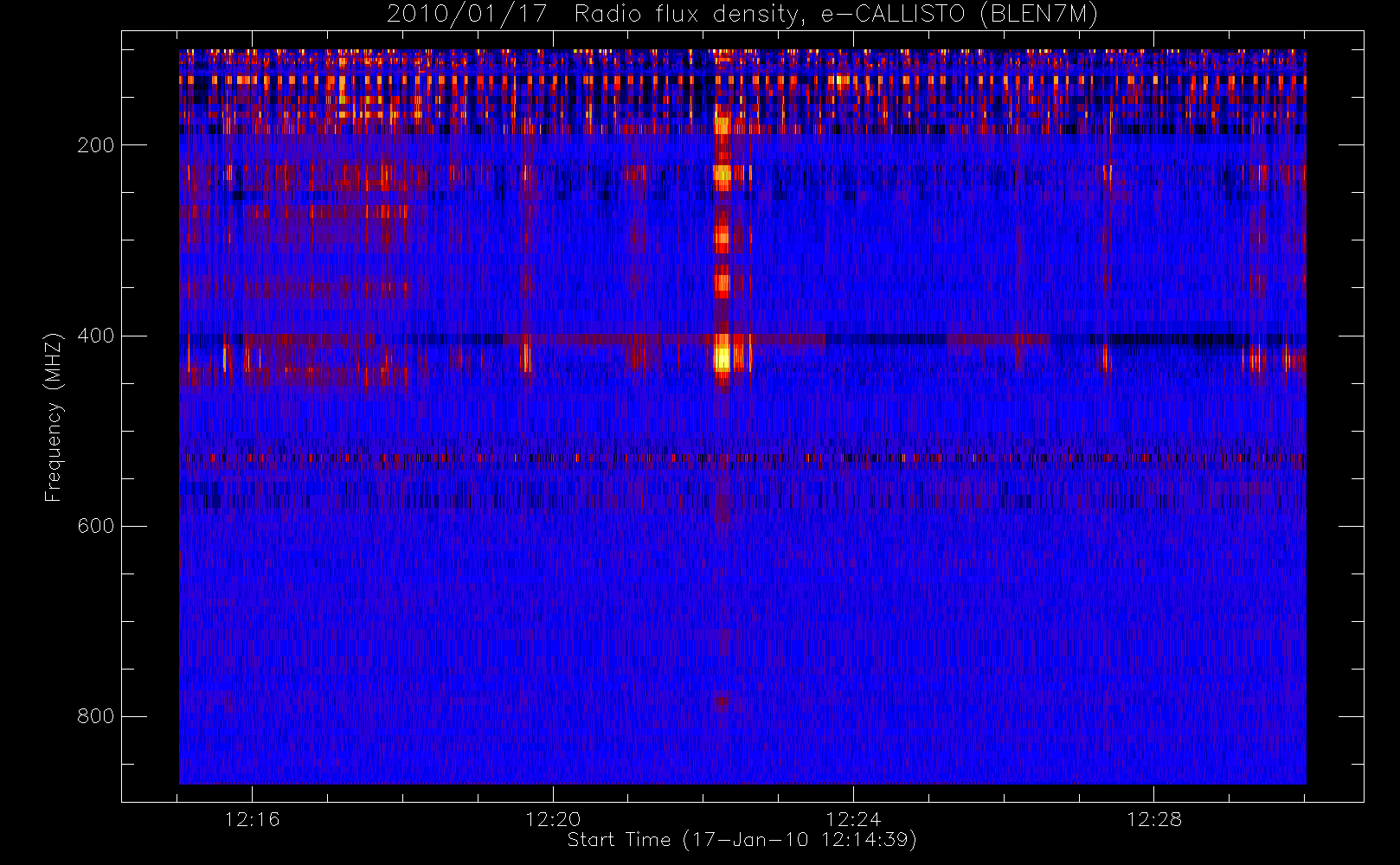Click the 12:28 time tick label
The height and width of the screenshot is (865, 1400).
click(x=1154, y=818)
